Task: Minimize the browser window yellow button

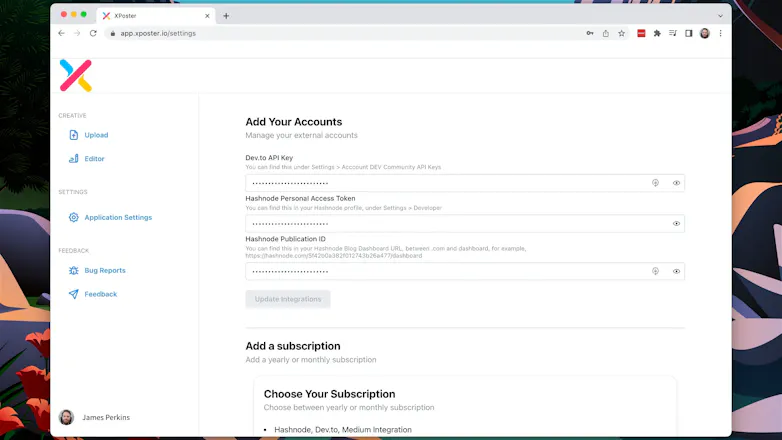Action: pos(74,14)
